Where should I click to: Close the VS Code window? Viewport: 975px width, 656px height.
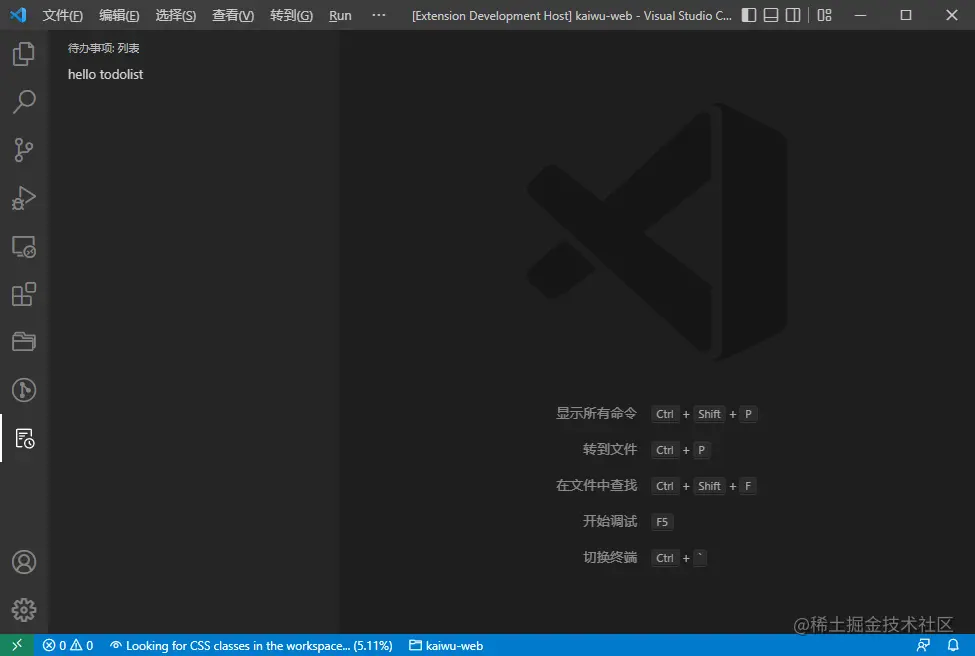click(x=952, y=15)
